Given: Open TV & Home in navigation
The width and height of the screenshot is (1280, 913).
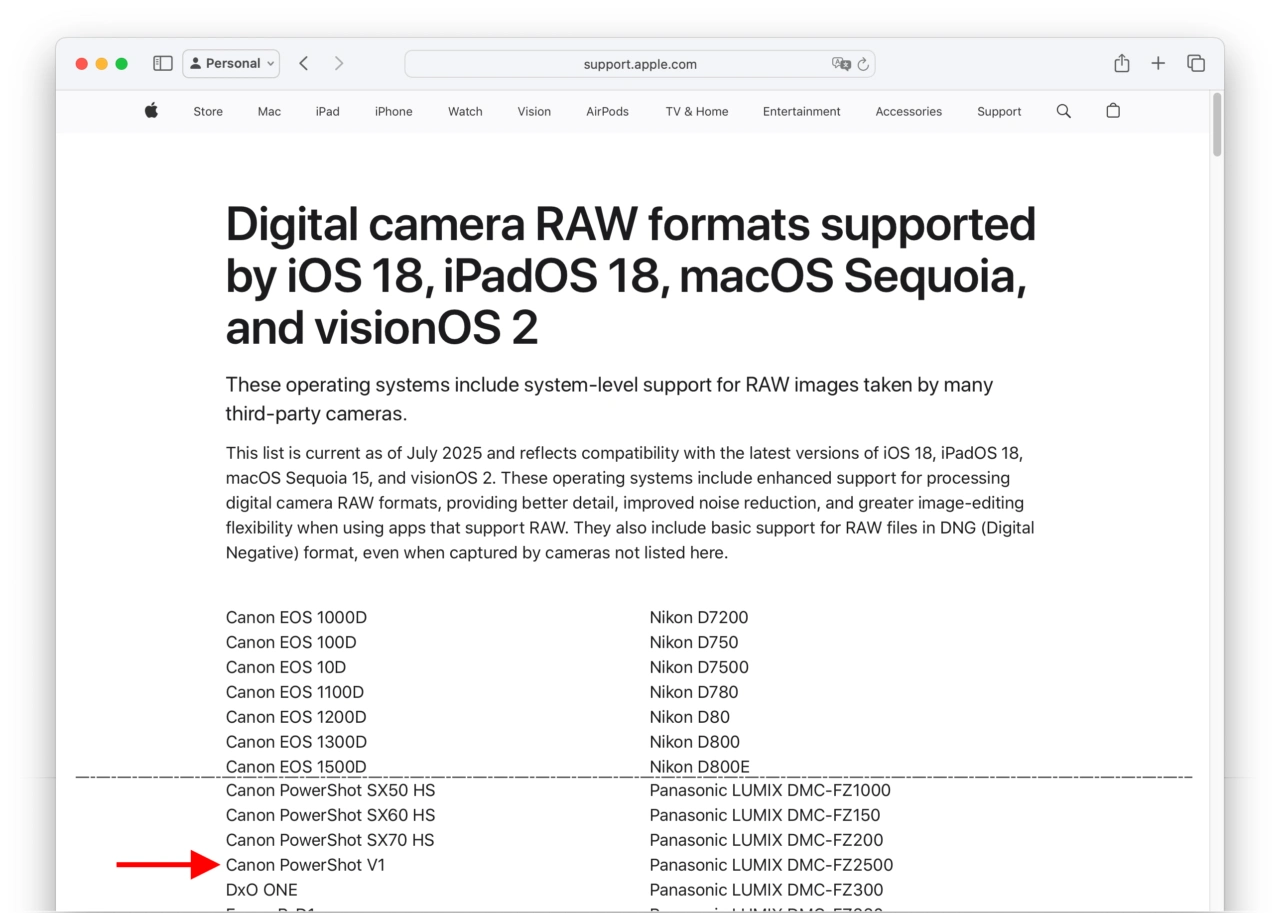Looking at the screenshot, I should click(697, 111).
